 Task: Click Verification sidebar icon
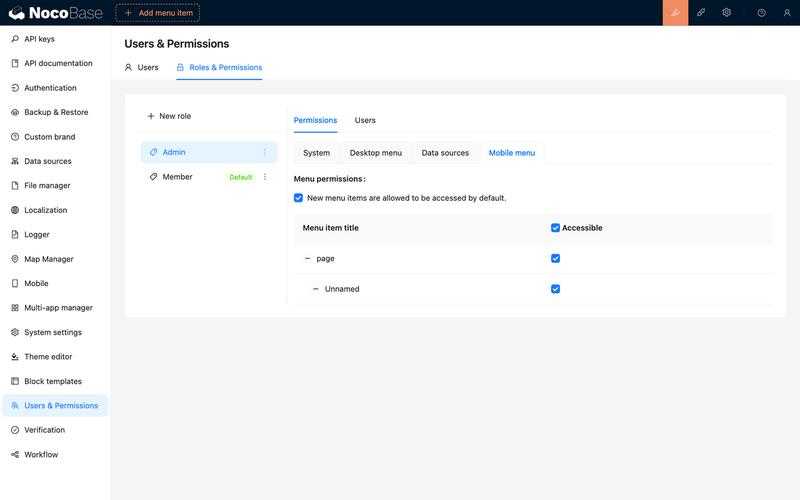(x=15, y=430)
